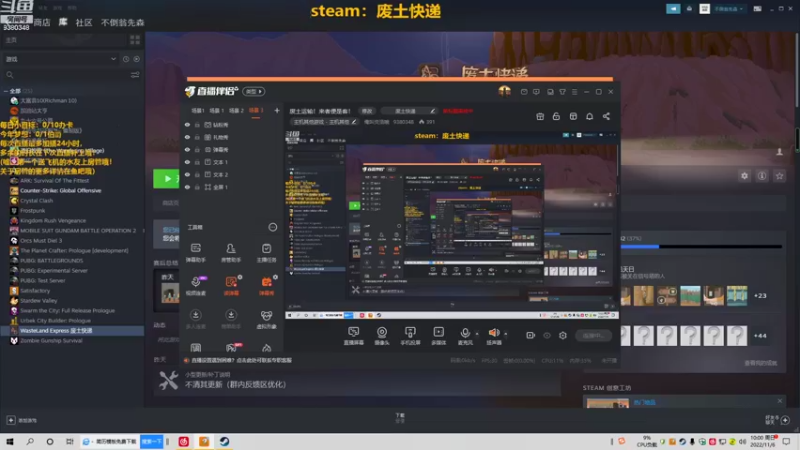Open Steam 社区 tab

pyautogui.click(x=84, y=22)
